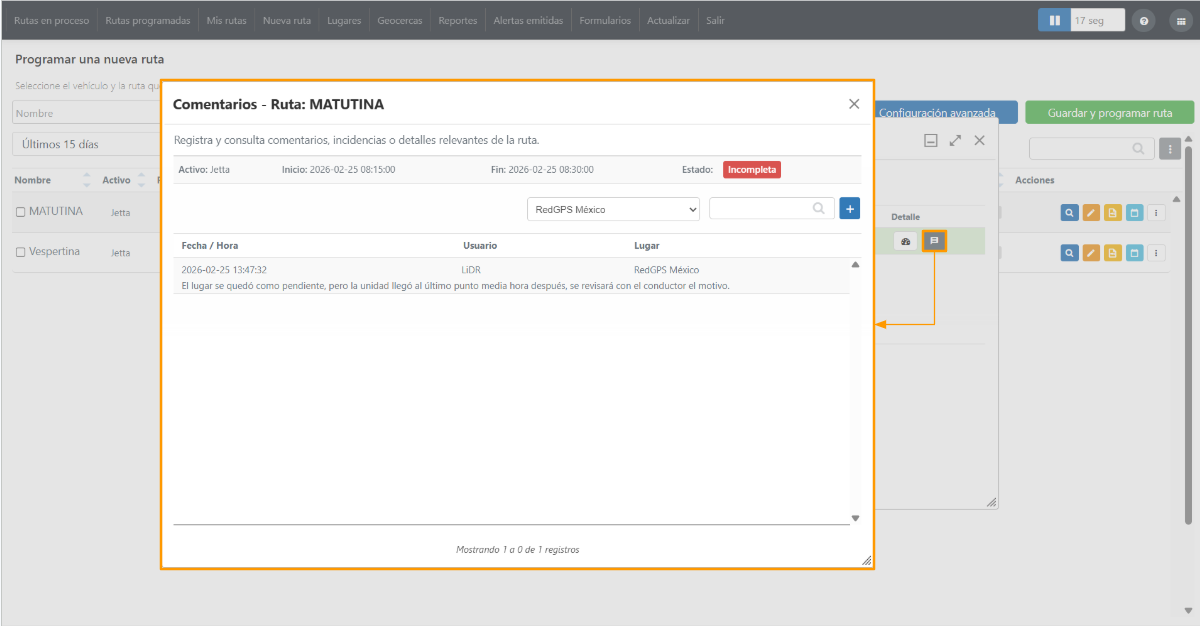This screenshot has height=626, width=1200.
Task: Open Alertas emitidas menu item
Action: click(529, 21)
